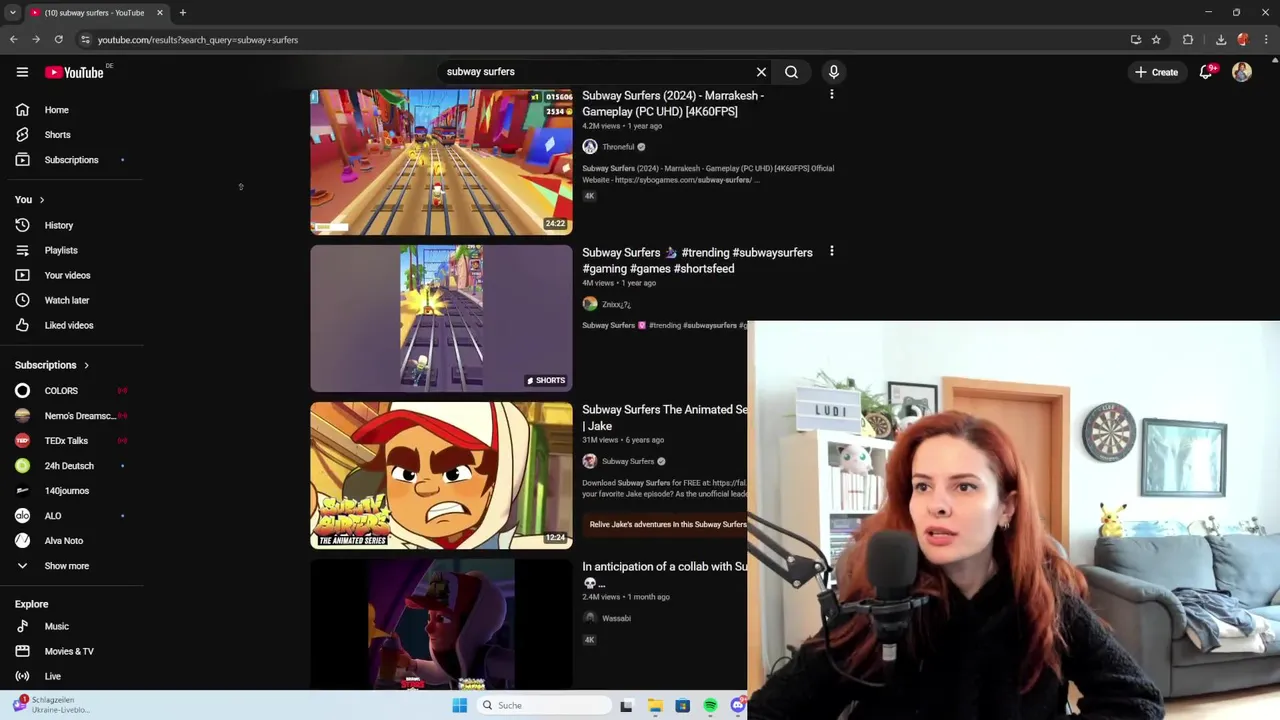
Task: Open Subscriptions in the sidebar
Action: [x=72, y=160]
